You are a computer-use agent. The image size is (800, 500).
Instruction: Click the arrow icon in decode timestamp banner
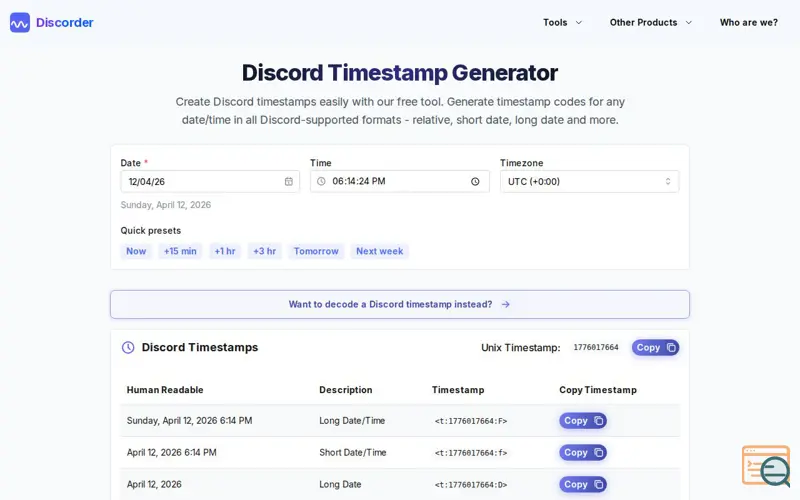pyautogui.click(x=506, y=305)
